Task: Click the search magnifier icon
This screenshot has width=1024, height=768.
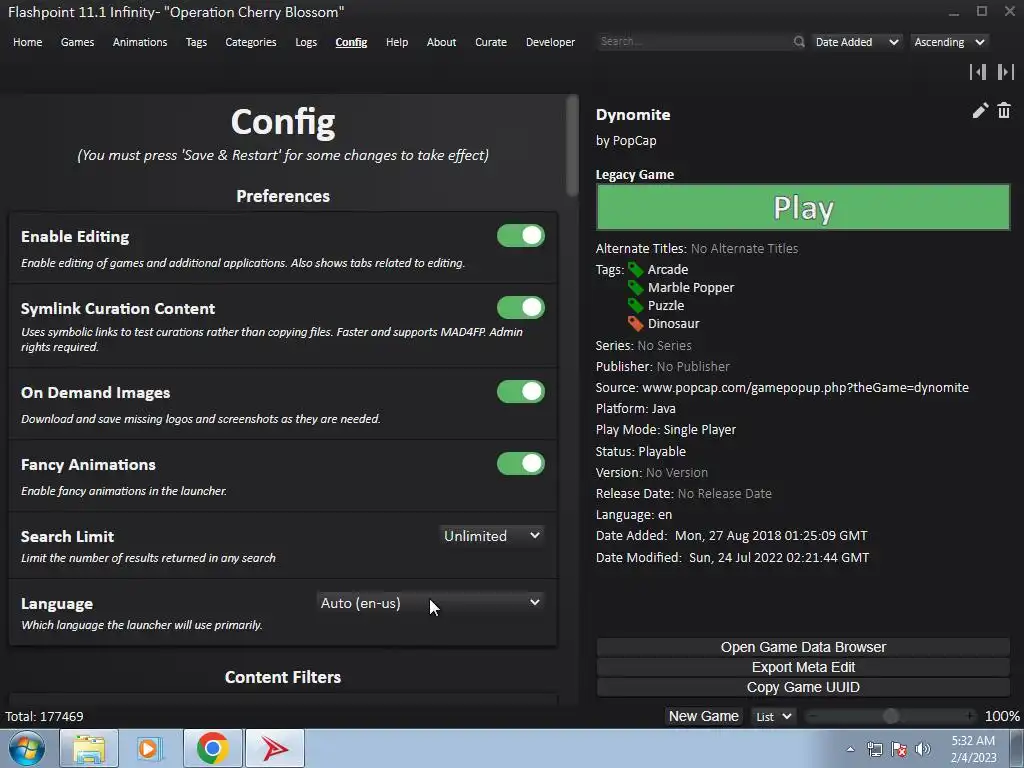Action: tap(799, 42)
